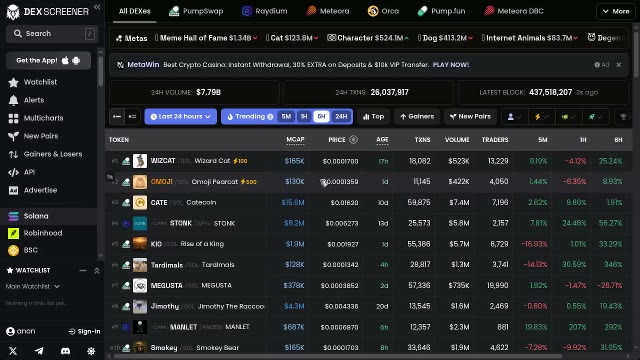Switch to Pump.fun tab
The width and height of the screenshot is (640, 360).
(442, 11)
